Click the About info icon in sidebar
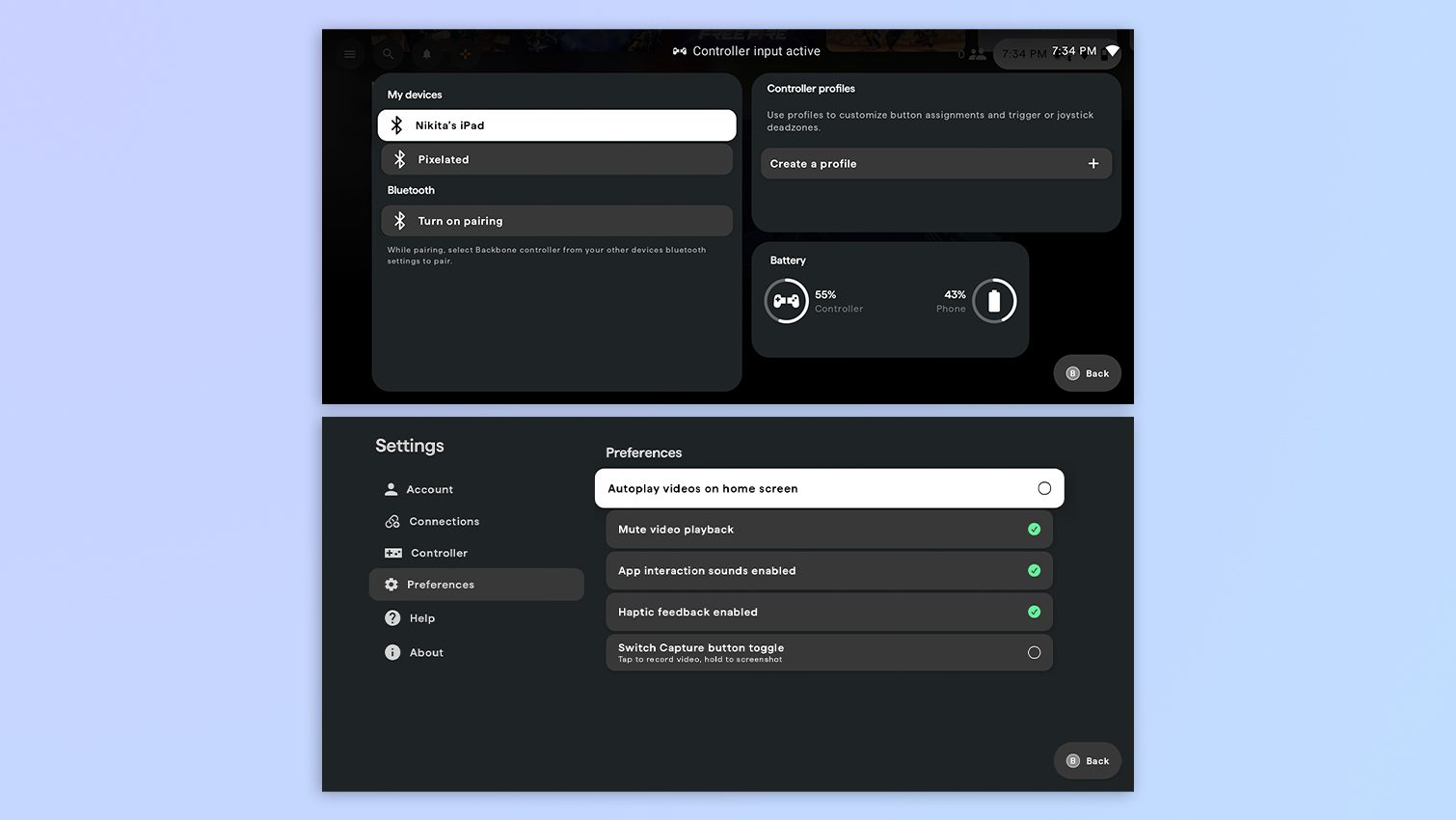 click(391, 652)
